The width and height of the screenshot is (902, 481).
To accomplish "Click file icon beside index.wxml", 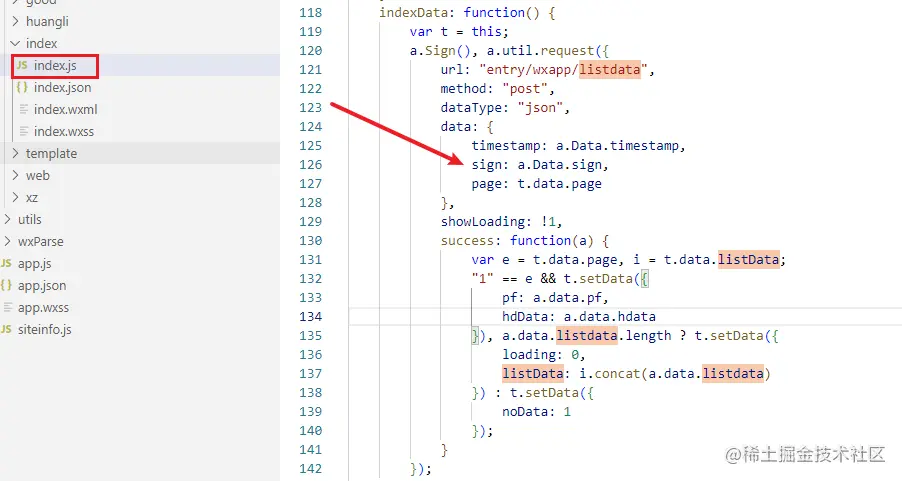I will [24, 109].
